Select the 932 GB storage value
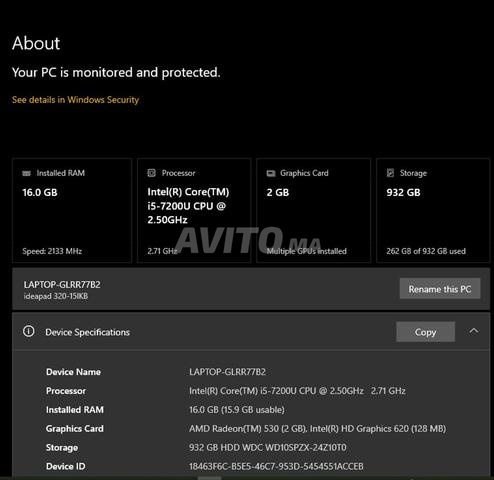Viewport: 494px width, 480px height. click(403, 192)
